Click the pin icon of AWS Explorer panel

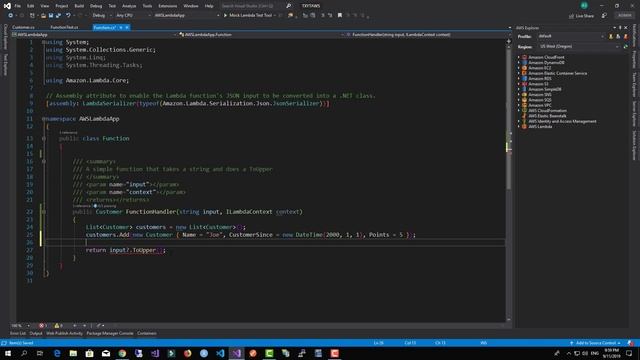620,28
